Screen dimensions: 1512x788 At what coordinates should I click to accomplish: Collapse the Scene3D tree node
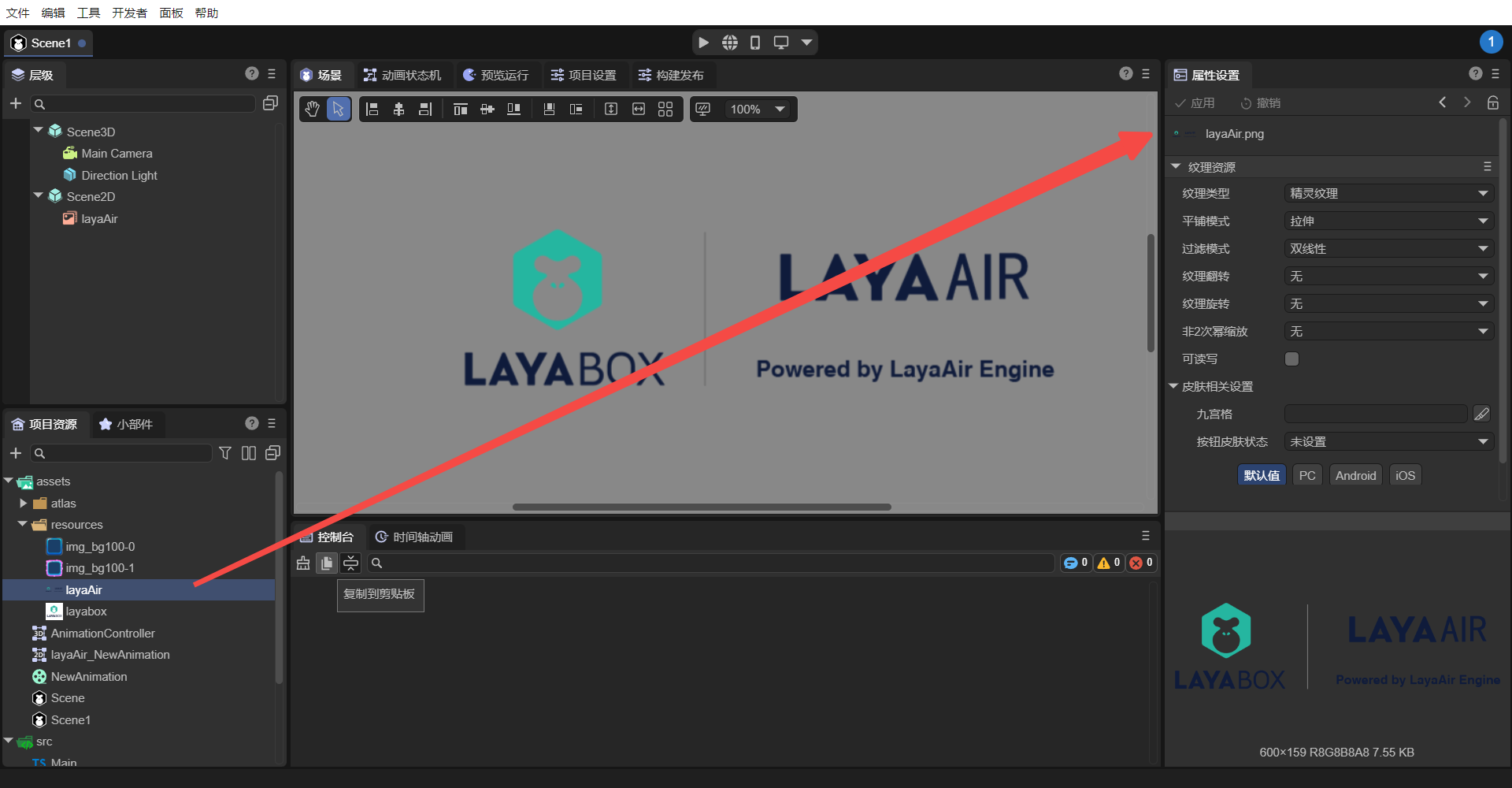click(38, 131)
